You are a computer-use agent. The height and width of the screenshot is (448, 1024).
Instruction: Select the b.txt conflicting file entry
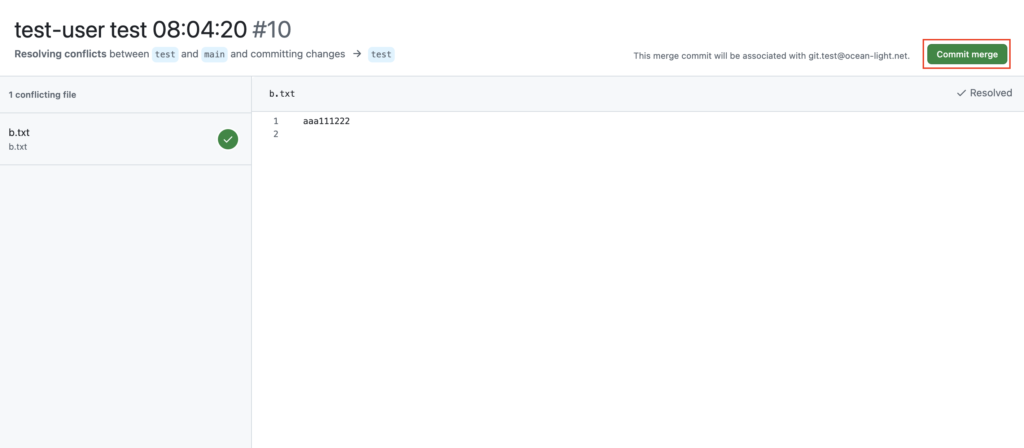click(125, 139)
